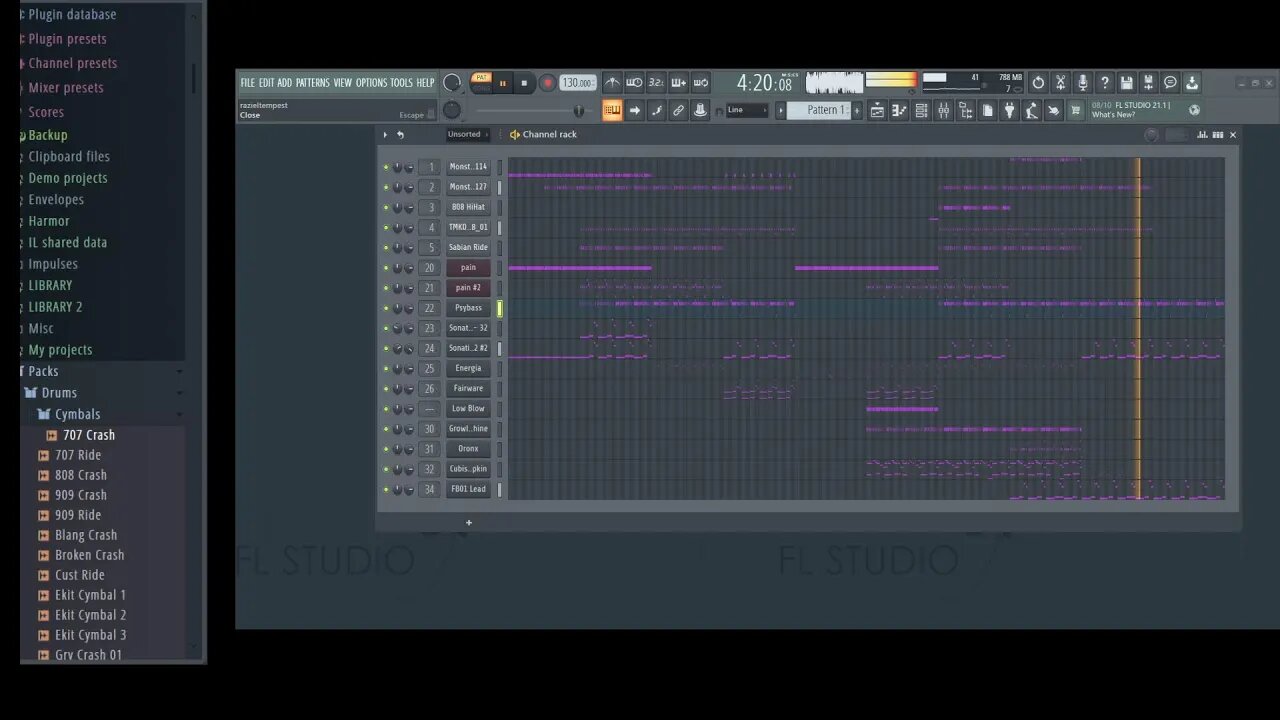
Task: Toggle PAT/SONG playback mode
Action: (x=482, y=82)
